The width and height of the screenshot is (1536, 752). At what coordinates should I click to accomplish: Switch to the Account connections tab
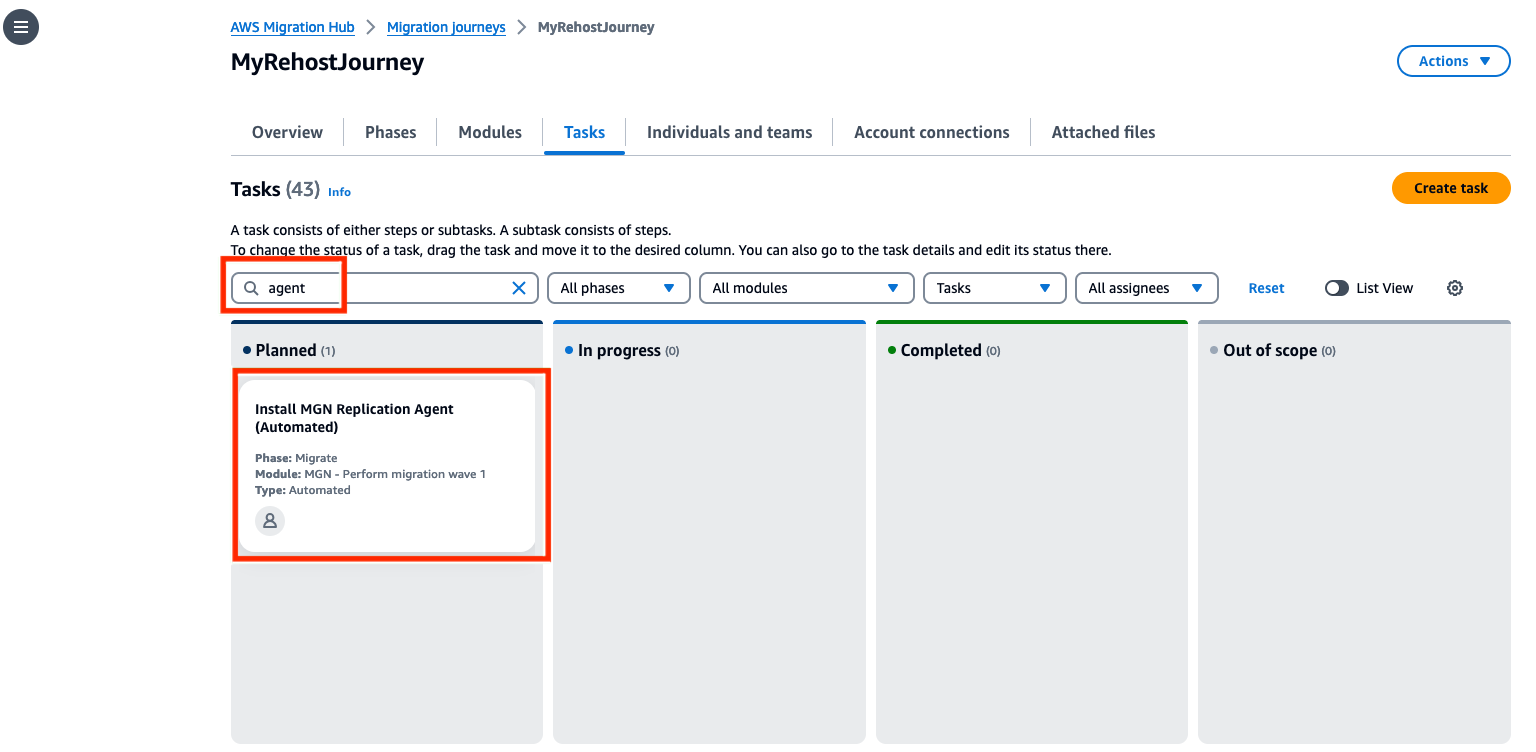pyautogui.click(x=931, y=132)
